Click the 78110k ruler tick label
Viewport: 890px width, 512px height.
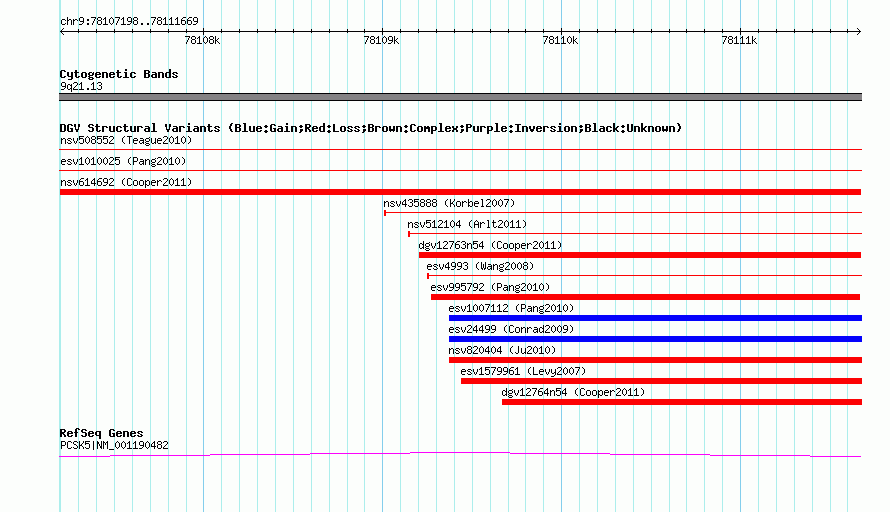[560, 40]
